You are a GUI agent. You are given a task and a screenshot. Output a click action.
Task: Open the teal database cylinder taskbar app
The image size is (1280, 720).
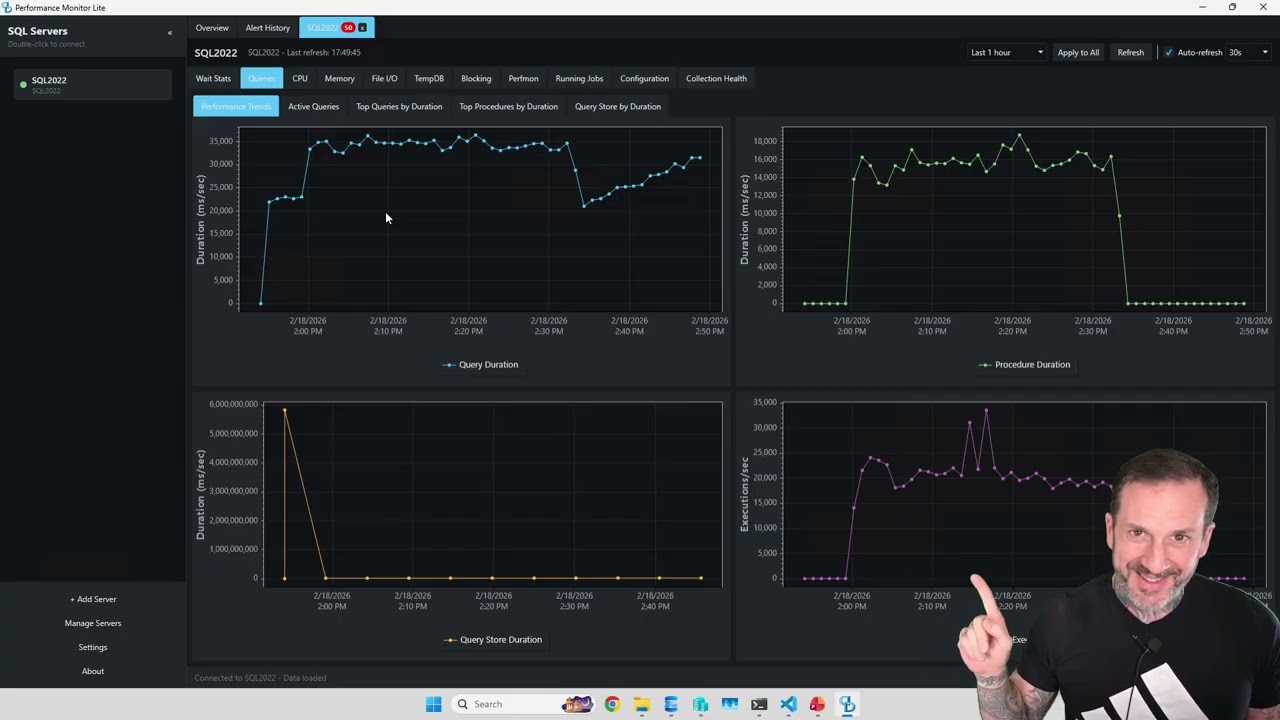(700, 704)
